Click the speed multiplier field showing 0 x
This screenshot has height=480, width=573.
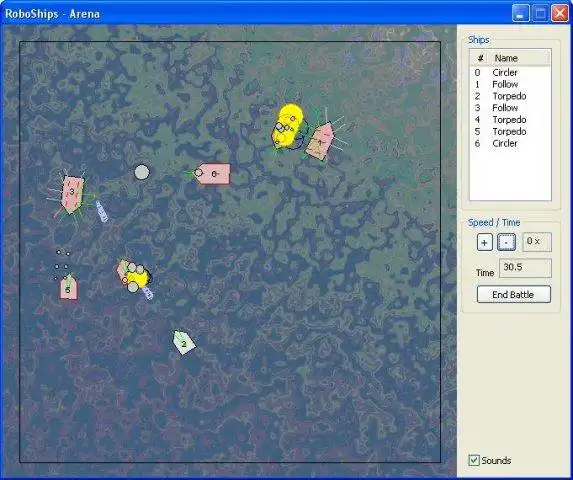(537, 242)
